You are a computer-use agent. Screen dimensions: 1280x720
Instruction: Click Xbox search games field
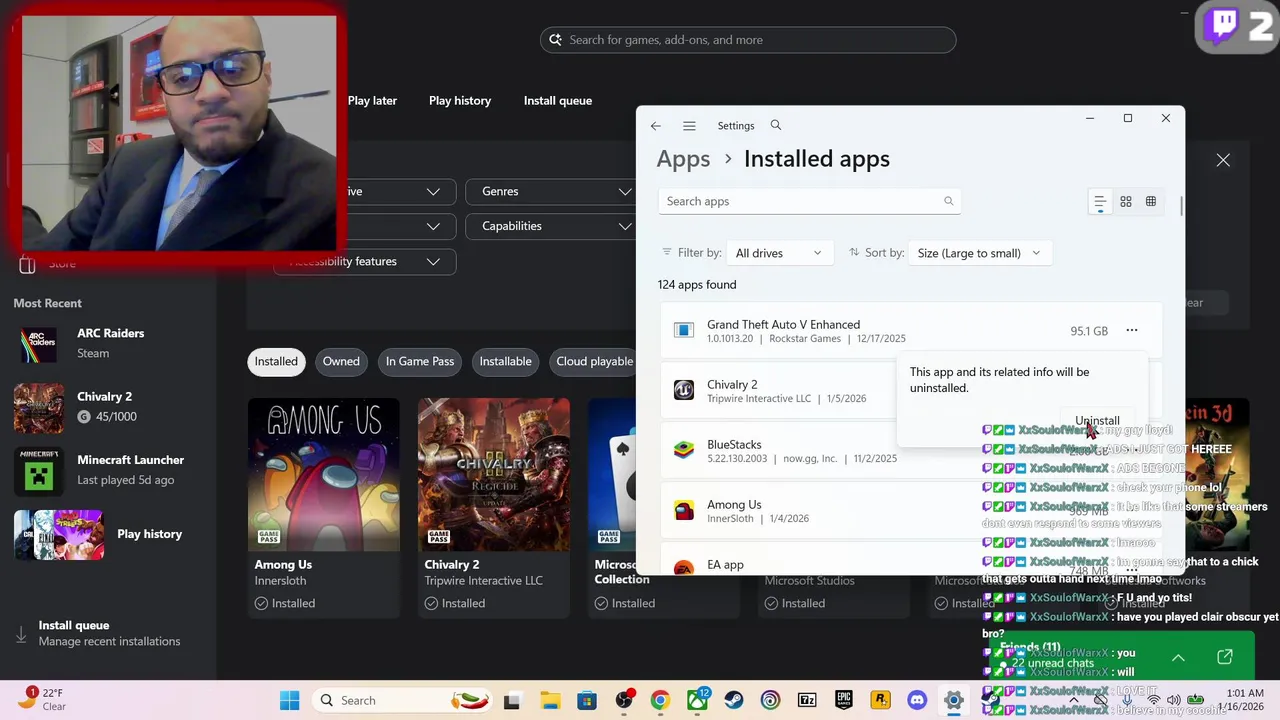[748, 40]
